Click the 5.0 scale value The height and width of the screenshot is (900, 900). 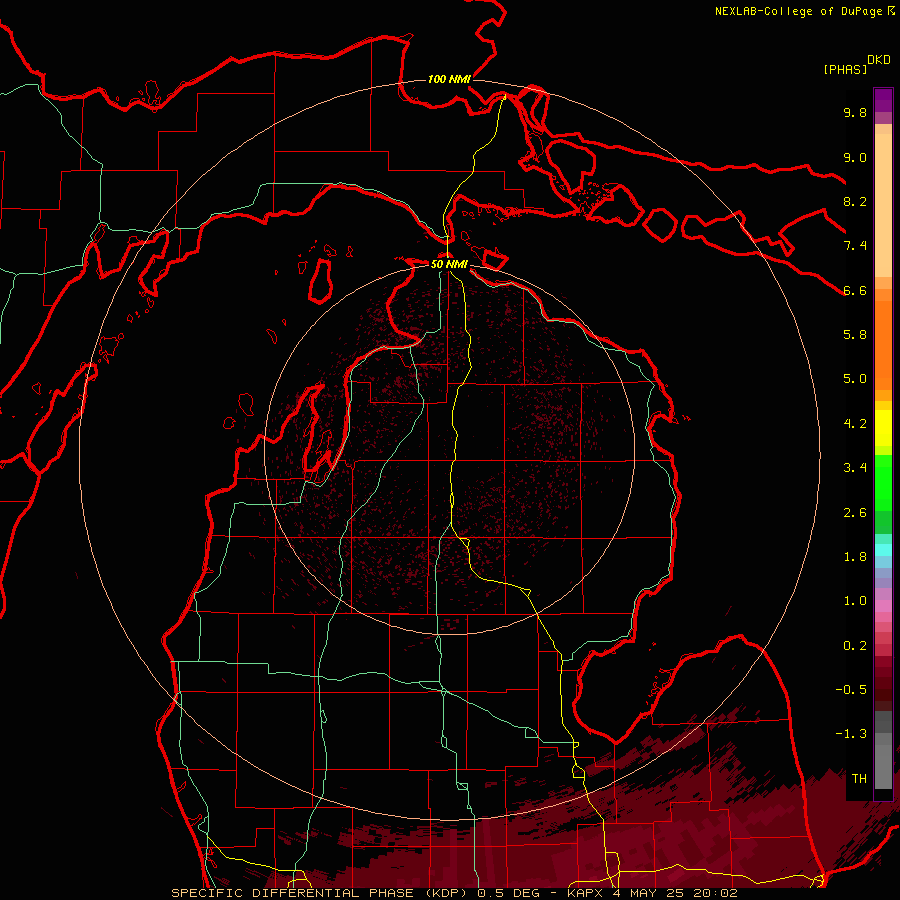[855, 379]
